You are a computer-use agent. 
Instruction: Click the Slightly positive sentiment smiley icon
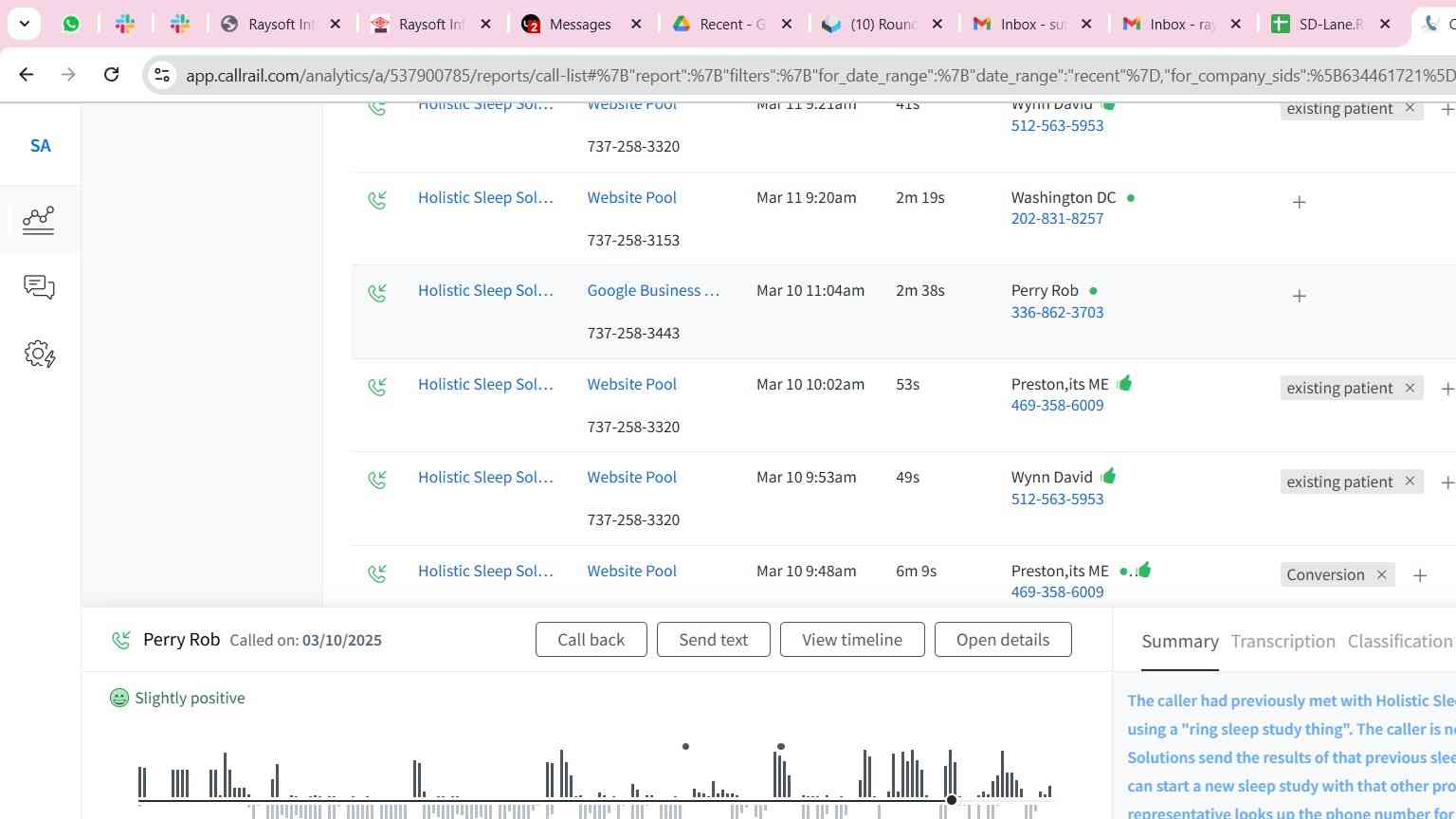tap(118, 699)
